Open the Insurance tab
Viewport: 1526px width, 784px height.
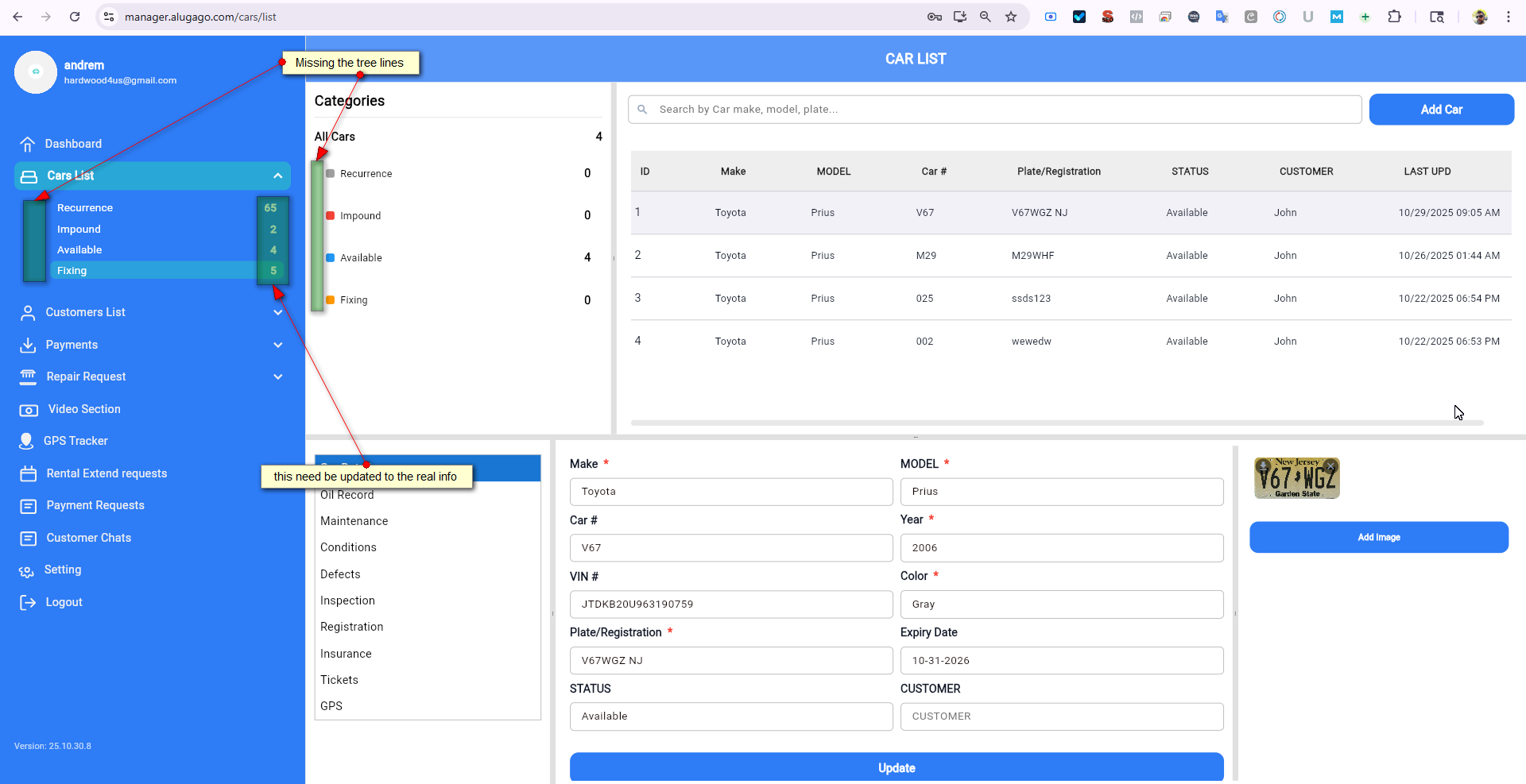point(346,654)
